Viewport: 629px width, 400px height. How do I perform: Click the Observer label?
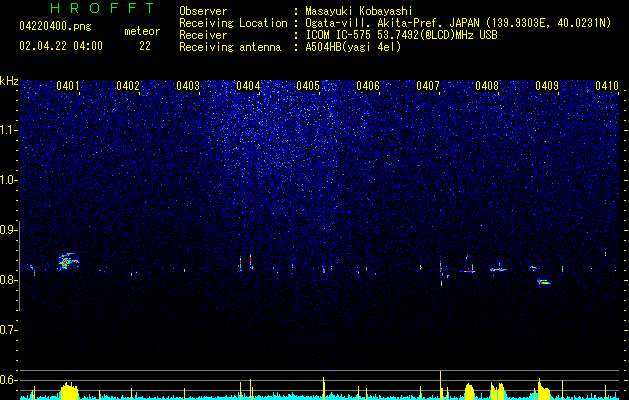click(x=203, y=11)
